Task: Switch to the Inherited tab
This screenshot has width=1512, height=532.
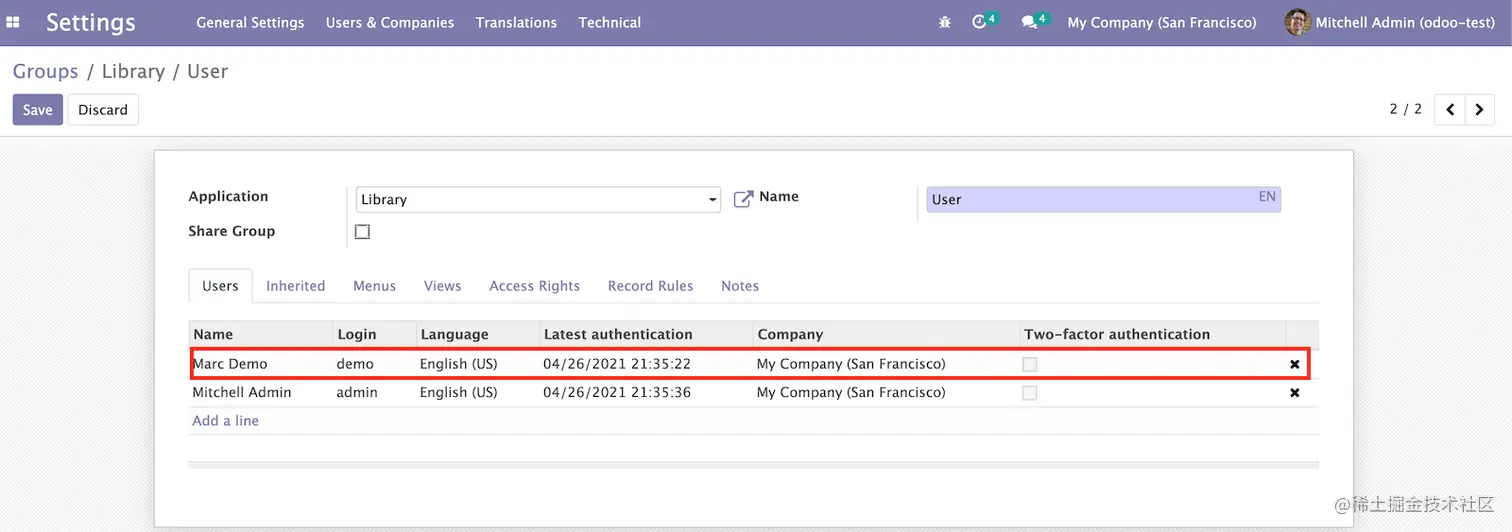Action: (296, 286)
